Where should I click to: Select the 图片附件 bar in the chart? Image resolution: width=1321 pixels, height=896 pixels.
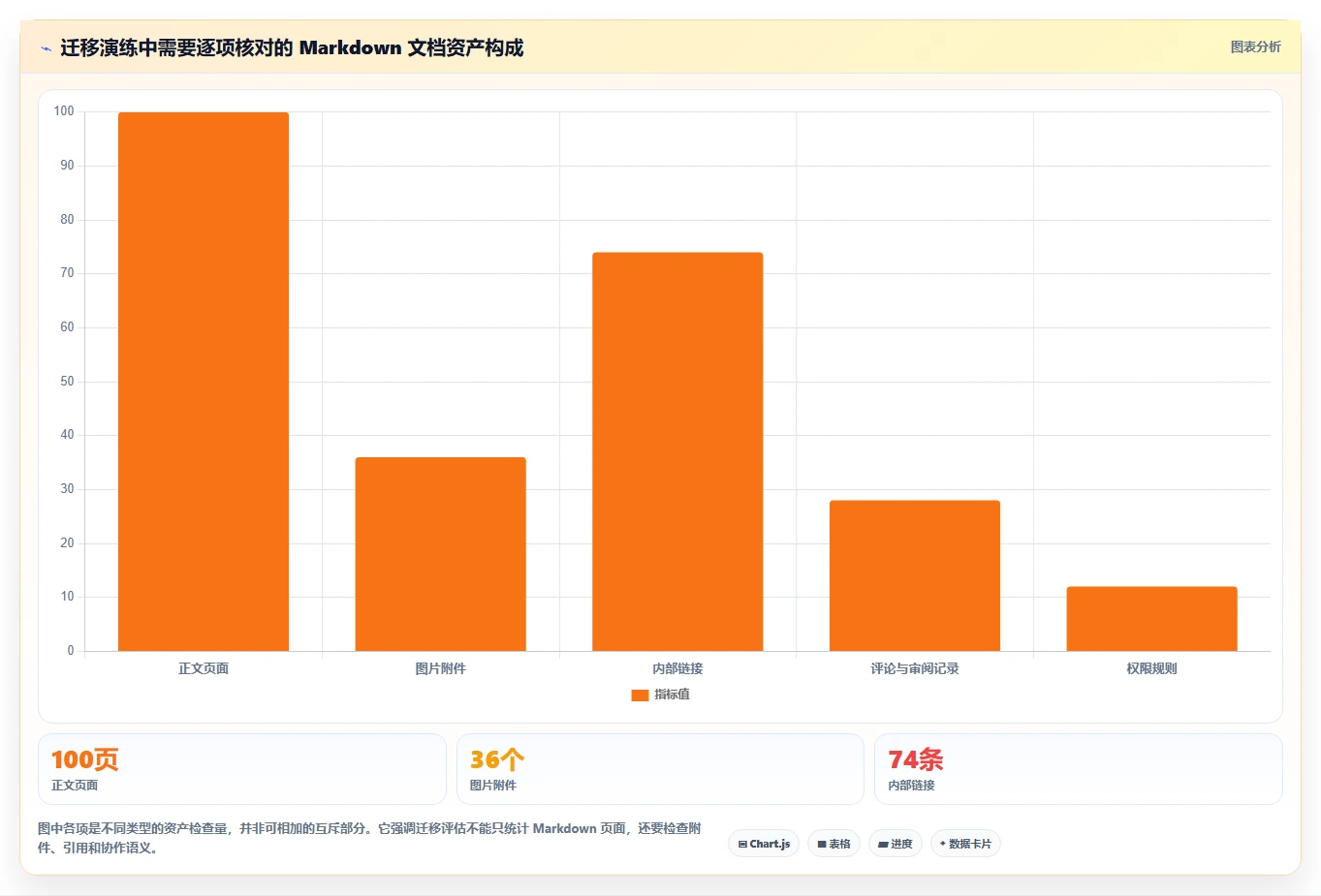(440, 554)
